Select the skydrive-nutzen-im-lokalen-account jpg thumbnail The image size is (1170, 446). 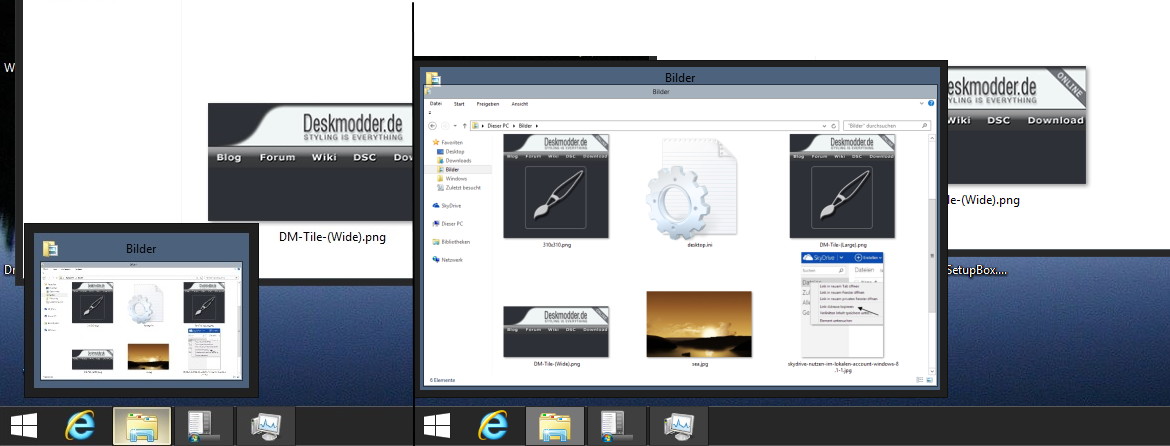point(842,304)
